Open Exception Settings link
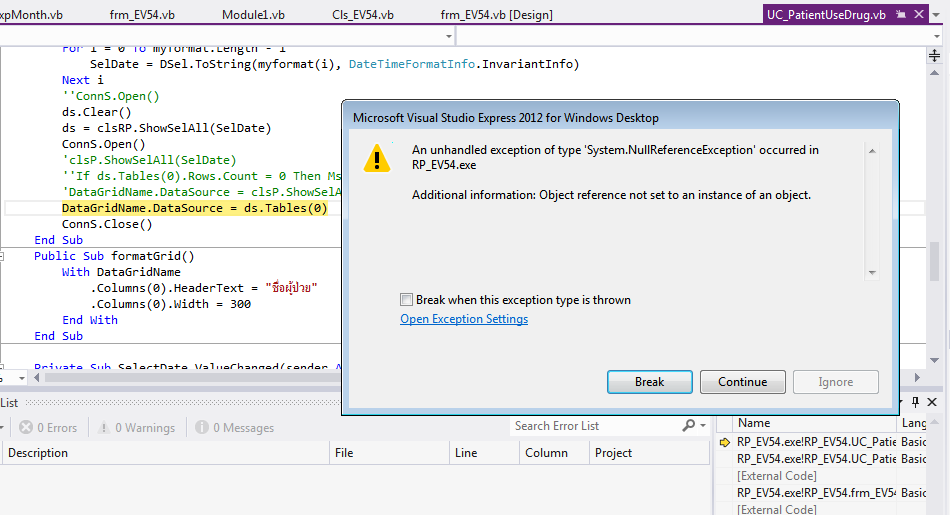950x515 pixels. click(x=463, y=319)
